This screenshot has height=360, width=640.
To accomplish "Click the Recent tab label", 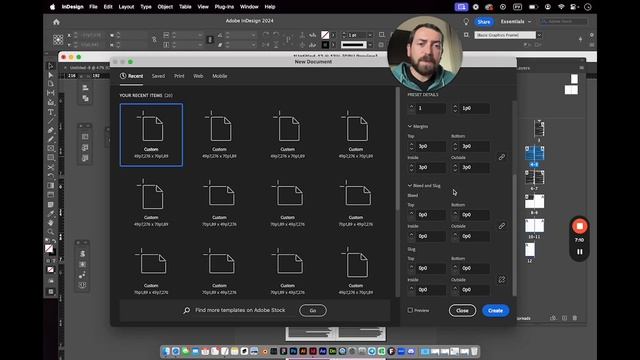I will pos(136,76).
